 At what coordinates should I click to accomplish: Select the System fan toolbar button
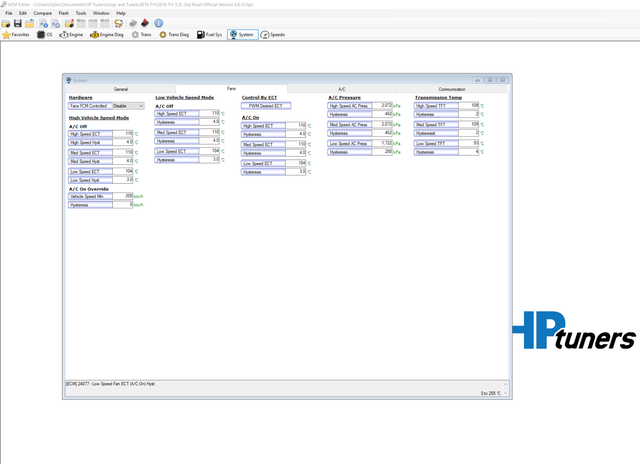click(243, 35)
